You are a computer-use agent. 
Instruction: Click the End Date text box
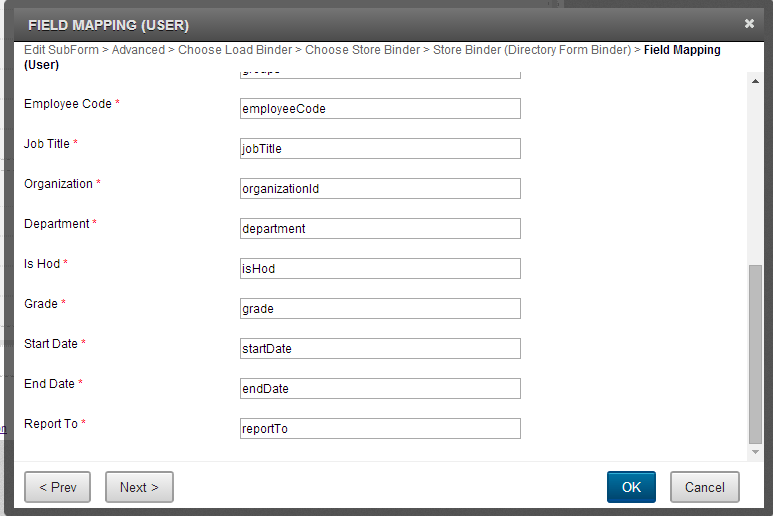(x=380, y=389)
